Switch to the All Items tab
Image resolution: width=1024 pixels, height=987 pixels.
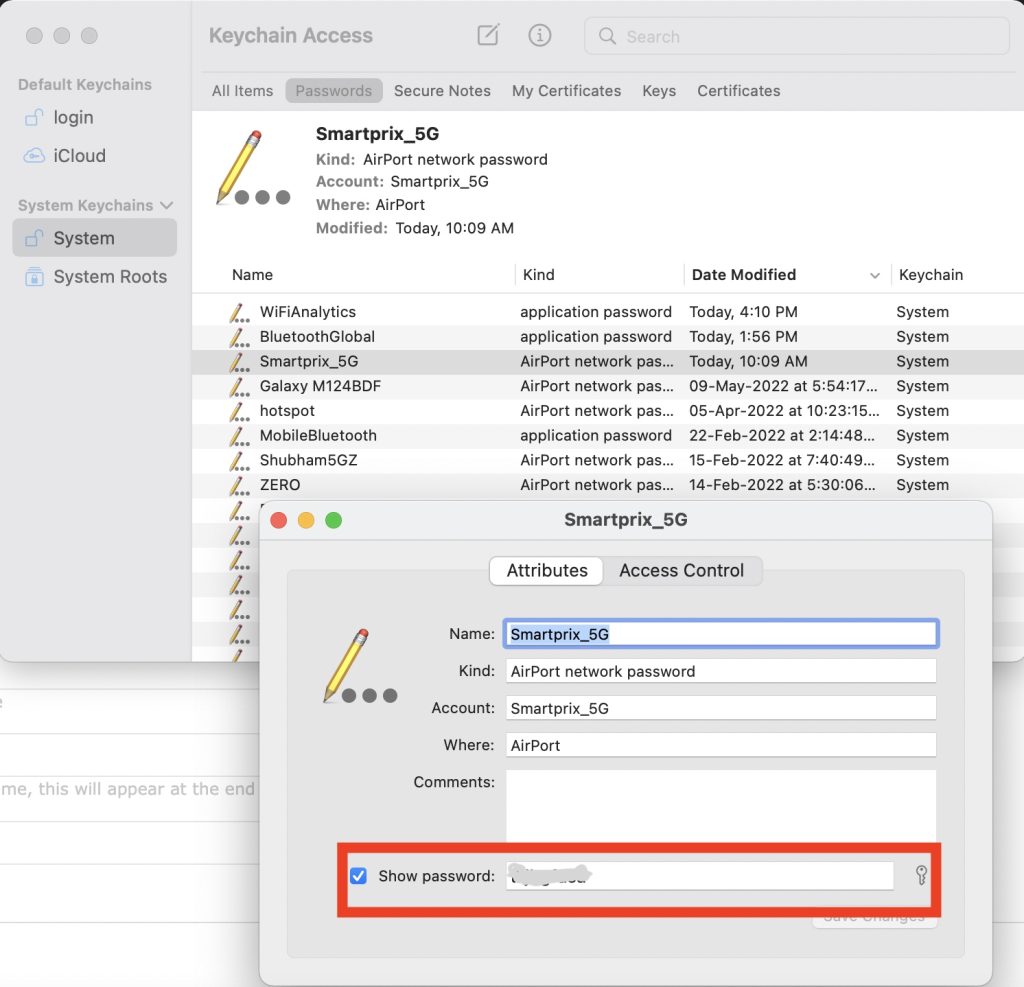point(242,91)
